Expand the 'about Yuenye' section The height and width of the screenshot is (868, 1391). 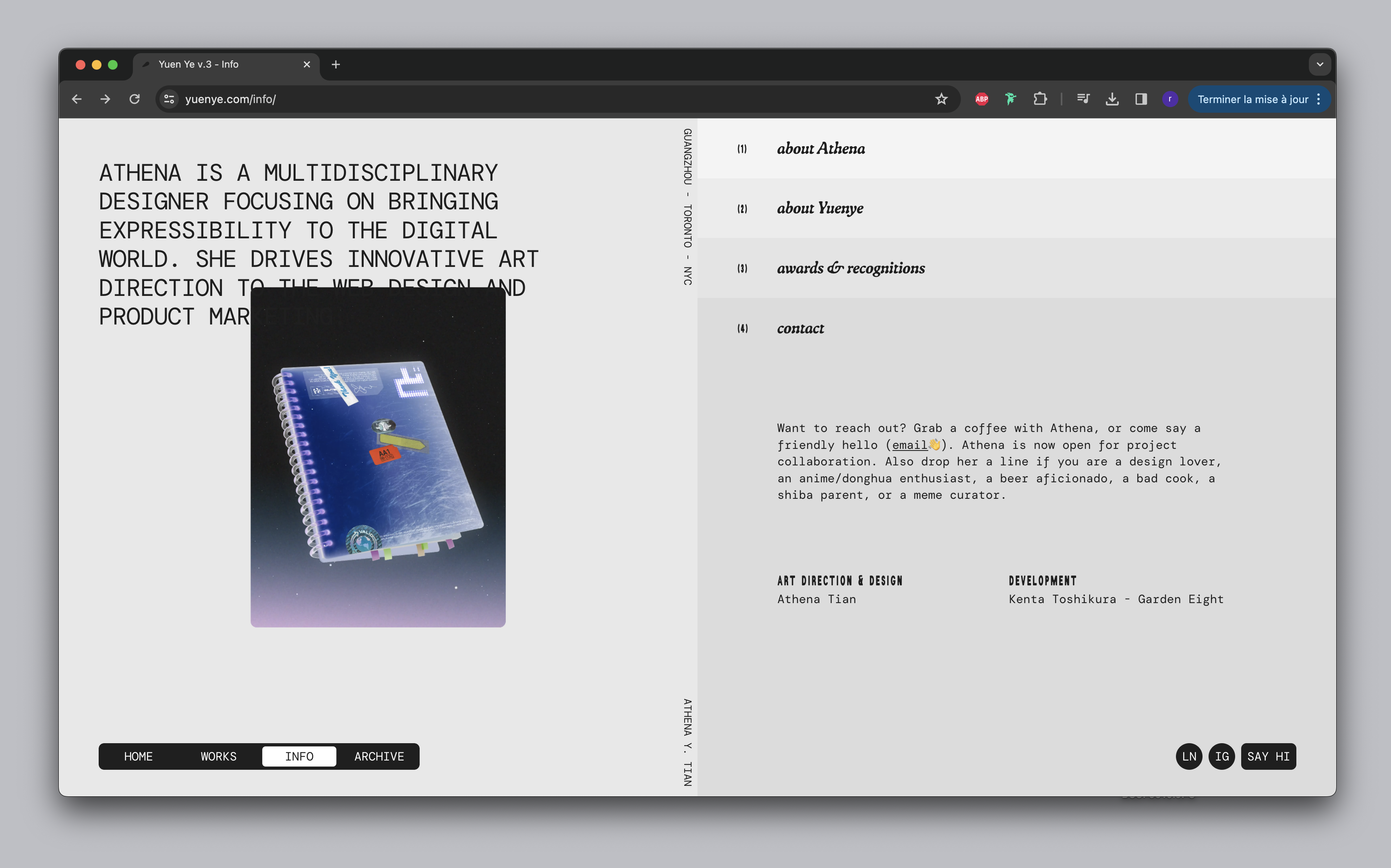[x=820, y=209]
